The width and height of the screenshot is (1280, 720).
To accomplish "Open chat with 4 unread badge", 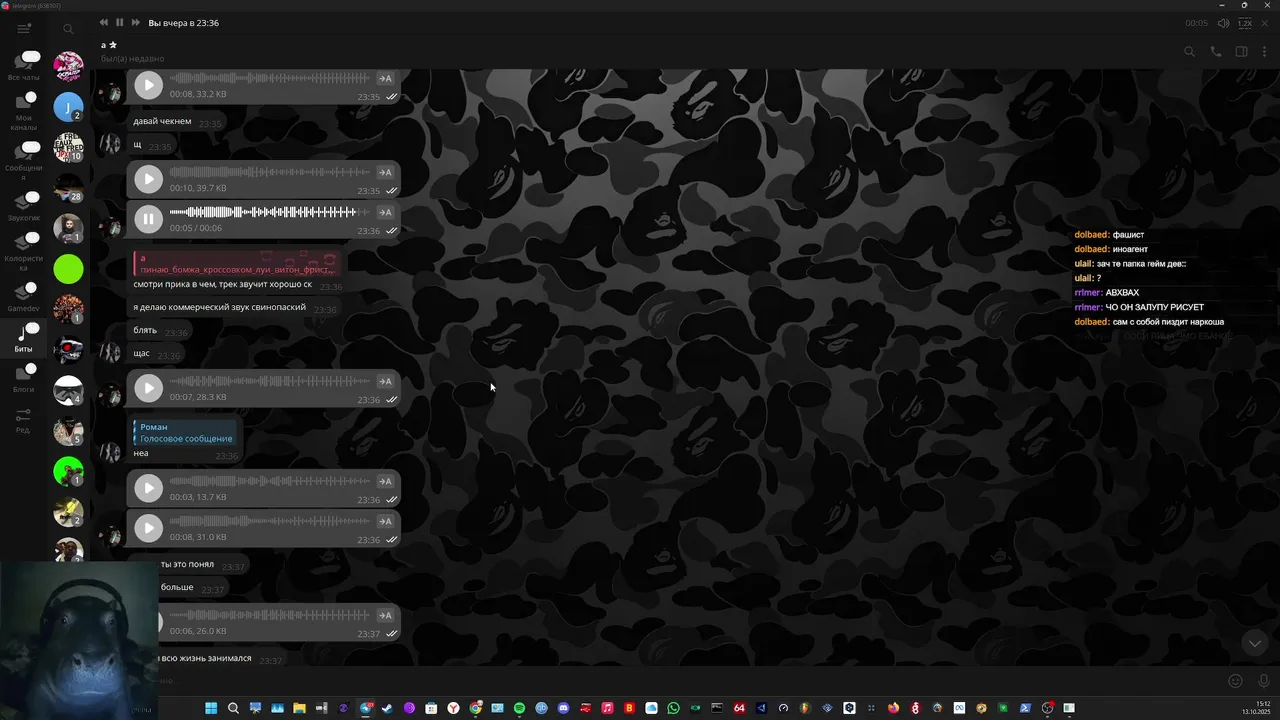I will tap(68, 391).
